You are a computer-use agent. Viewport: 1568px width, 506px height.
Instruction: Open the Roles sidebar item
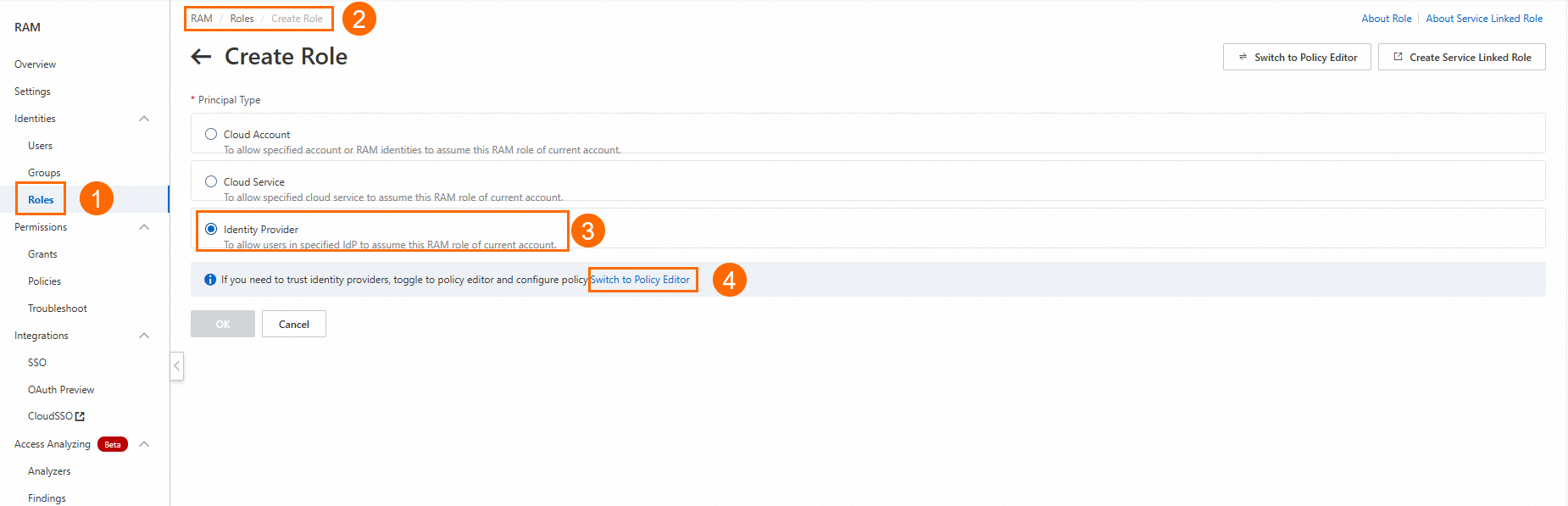point(41,200)
